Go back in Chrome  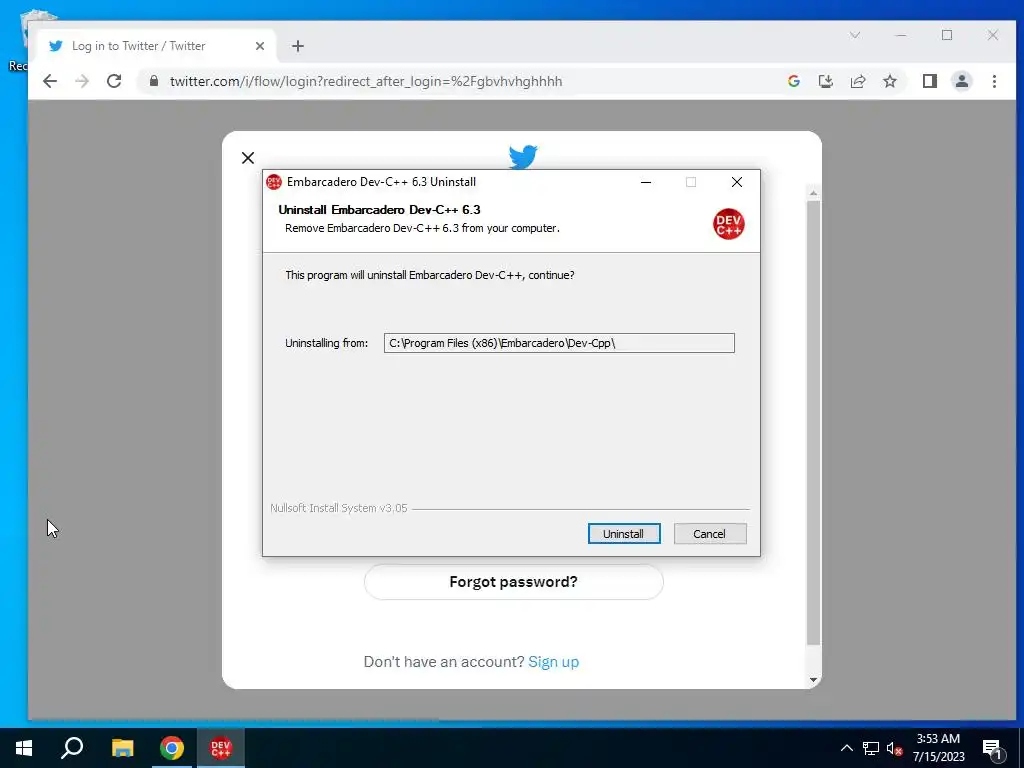pos(50,81)
